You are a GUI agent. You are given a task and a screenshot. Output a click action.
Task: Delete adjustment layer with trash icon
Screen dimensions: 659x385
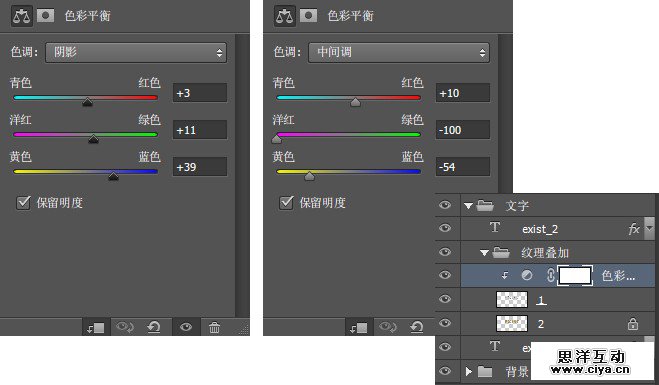[214, 327]
